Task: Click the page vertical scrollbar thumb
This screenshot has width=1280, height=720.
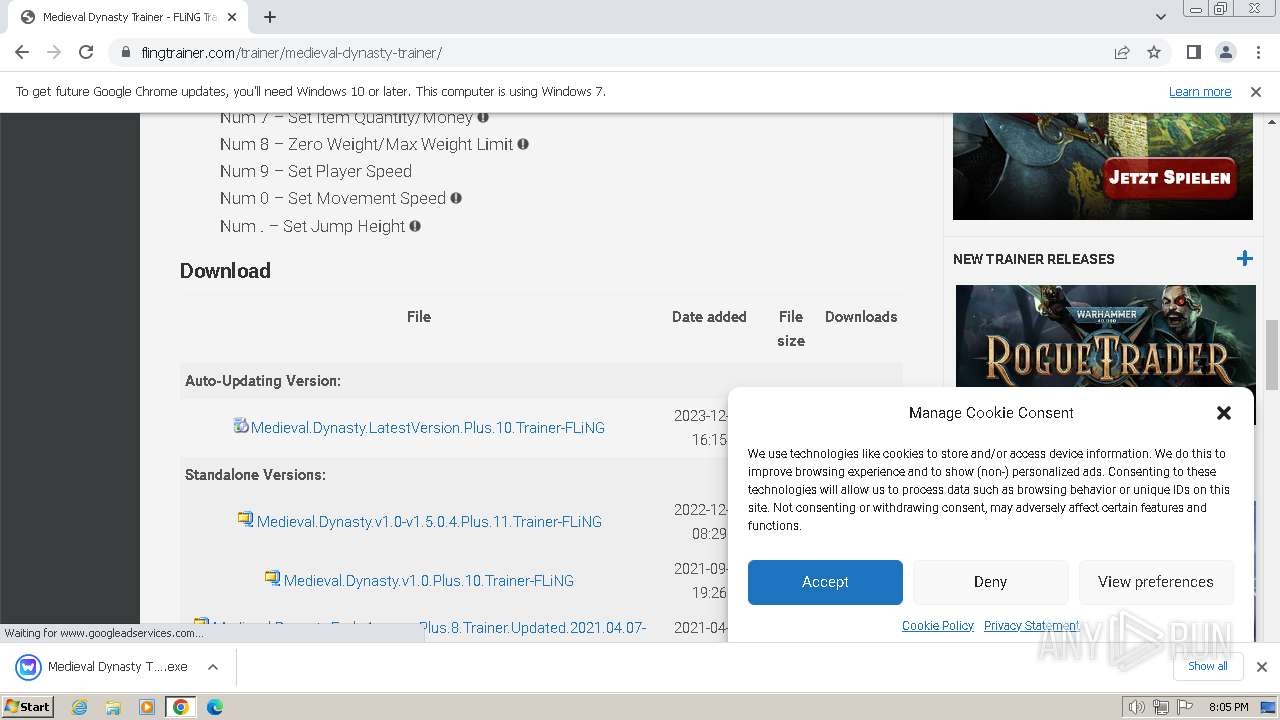Action: click(1272, 355)
